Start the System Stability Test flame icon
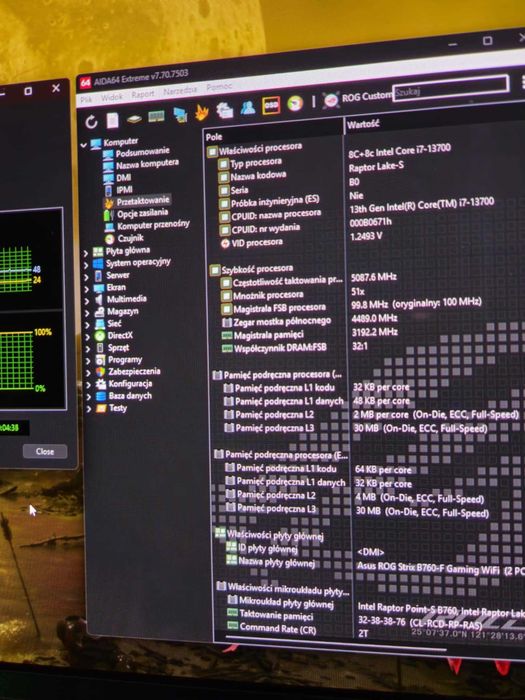Screen dimensions: 525x700 (x=202, y=112)
